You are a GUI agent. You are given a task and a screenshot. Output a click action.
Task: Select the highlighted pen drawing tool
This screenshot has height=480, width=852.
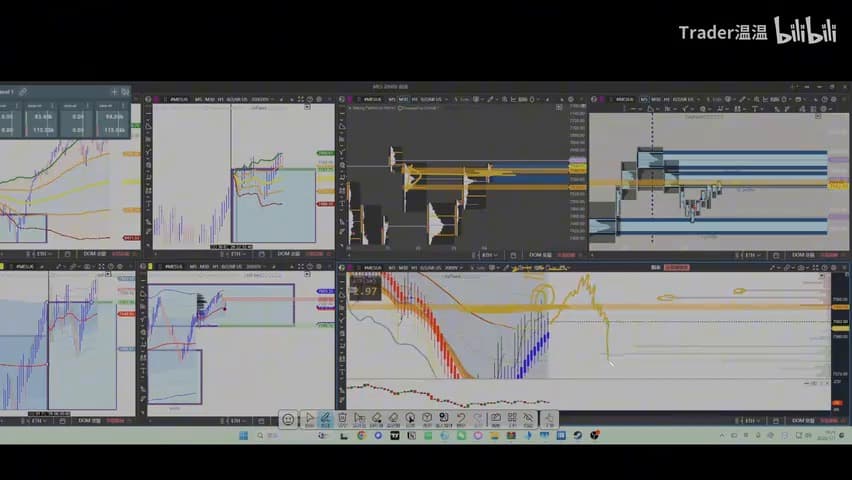point(325,419)
